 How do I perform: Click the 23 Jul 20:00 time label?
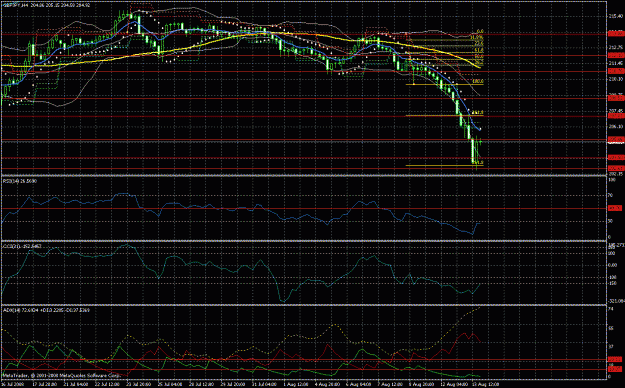coord(138,385)
